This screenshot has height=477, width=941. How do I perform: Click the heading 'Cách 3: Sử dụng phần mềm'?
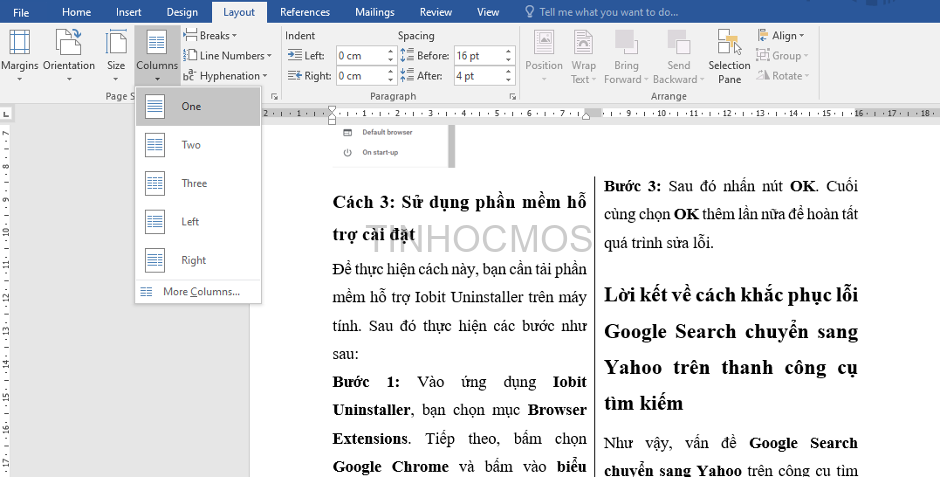459,217
